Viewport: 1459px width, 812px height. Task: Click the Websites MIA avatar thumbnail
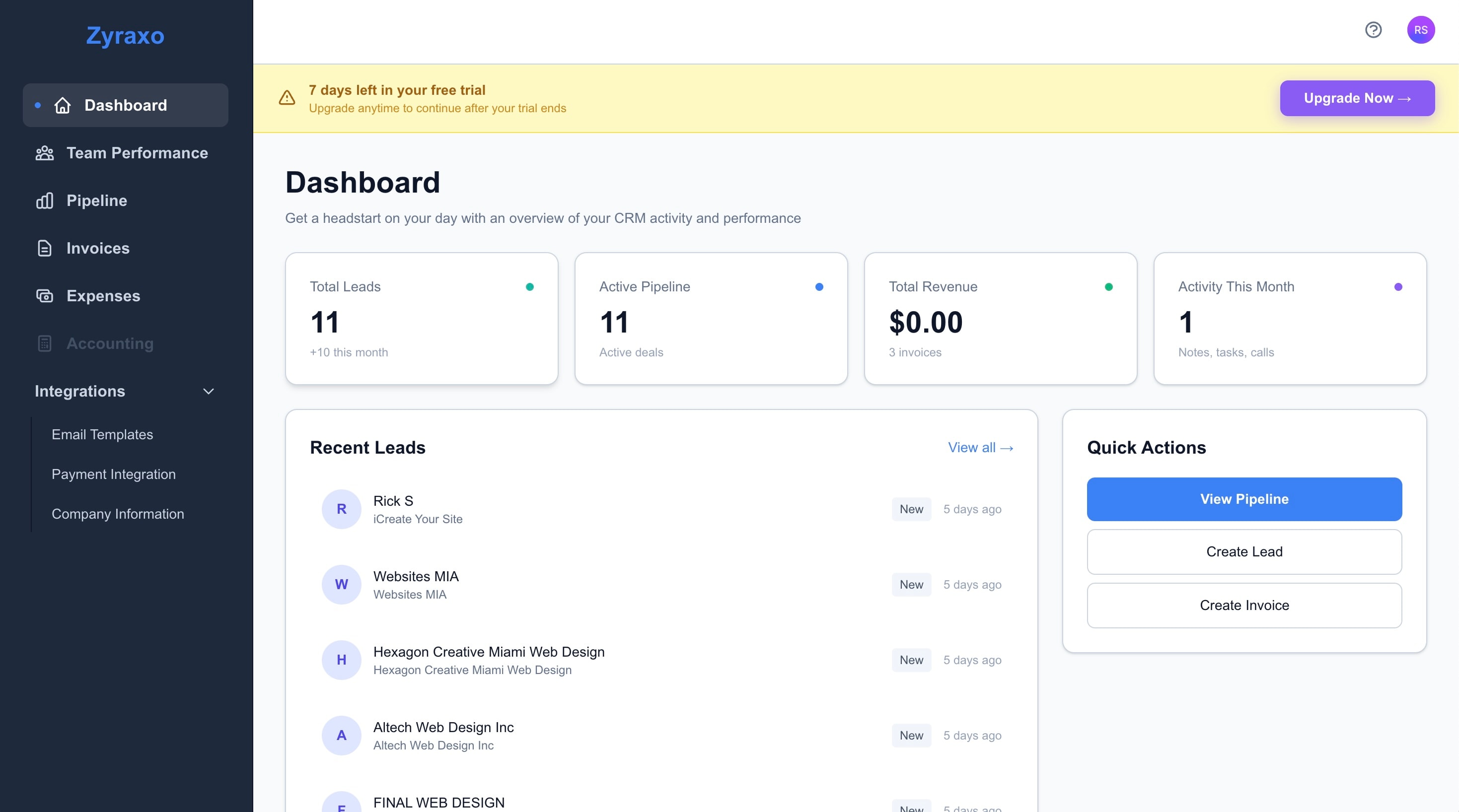point(341,584)
